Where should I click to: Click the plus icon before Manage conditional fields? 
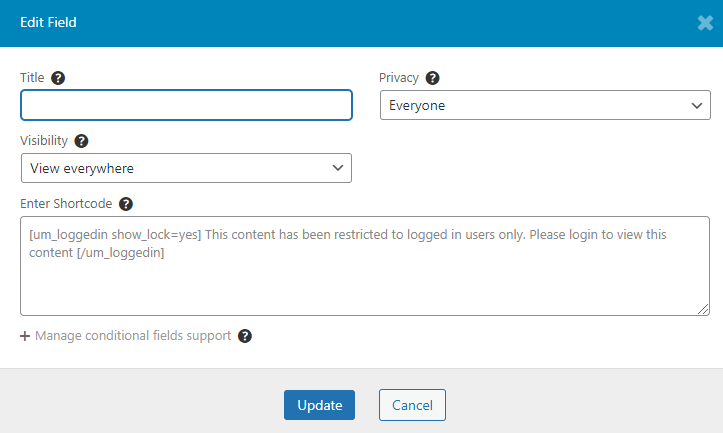(x=25, y=336)
